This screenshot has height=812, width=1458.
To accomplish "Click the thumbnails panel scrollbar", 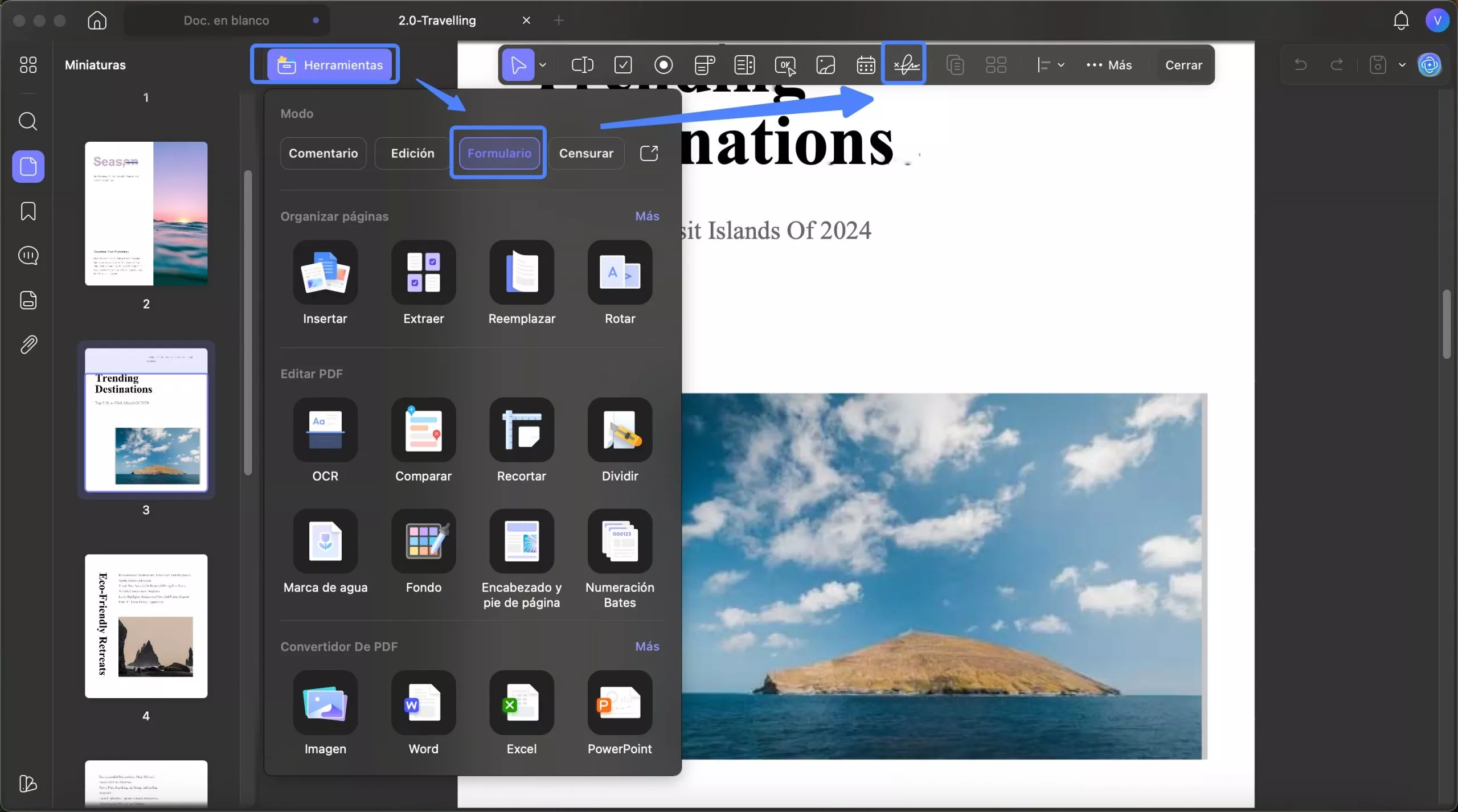I will point(248,323).
